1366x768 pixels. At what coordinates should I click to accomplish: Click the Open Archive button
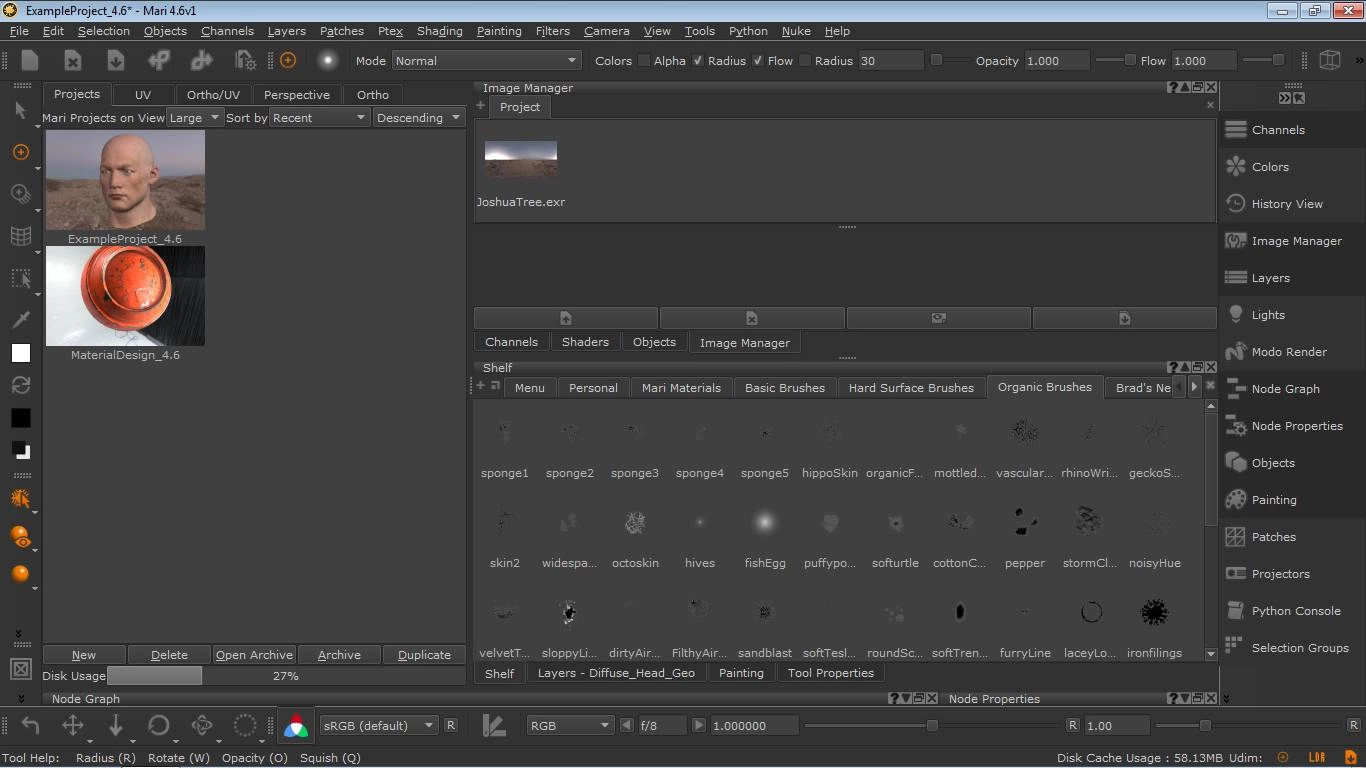[254, 655]
